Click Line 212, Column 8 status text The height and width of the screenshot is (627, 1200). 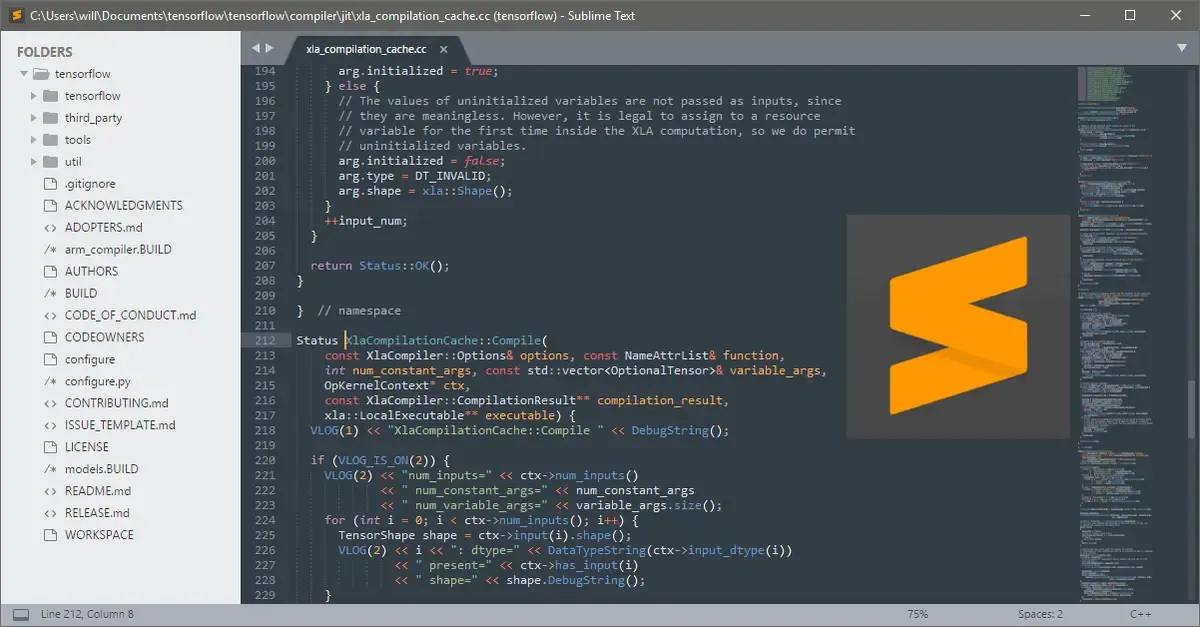point(87,614)
